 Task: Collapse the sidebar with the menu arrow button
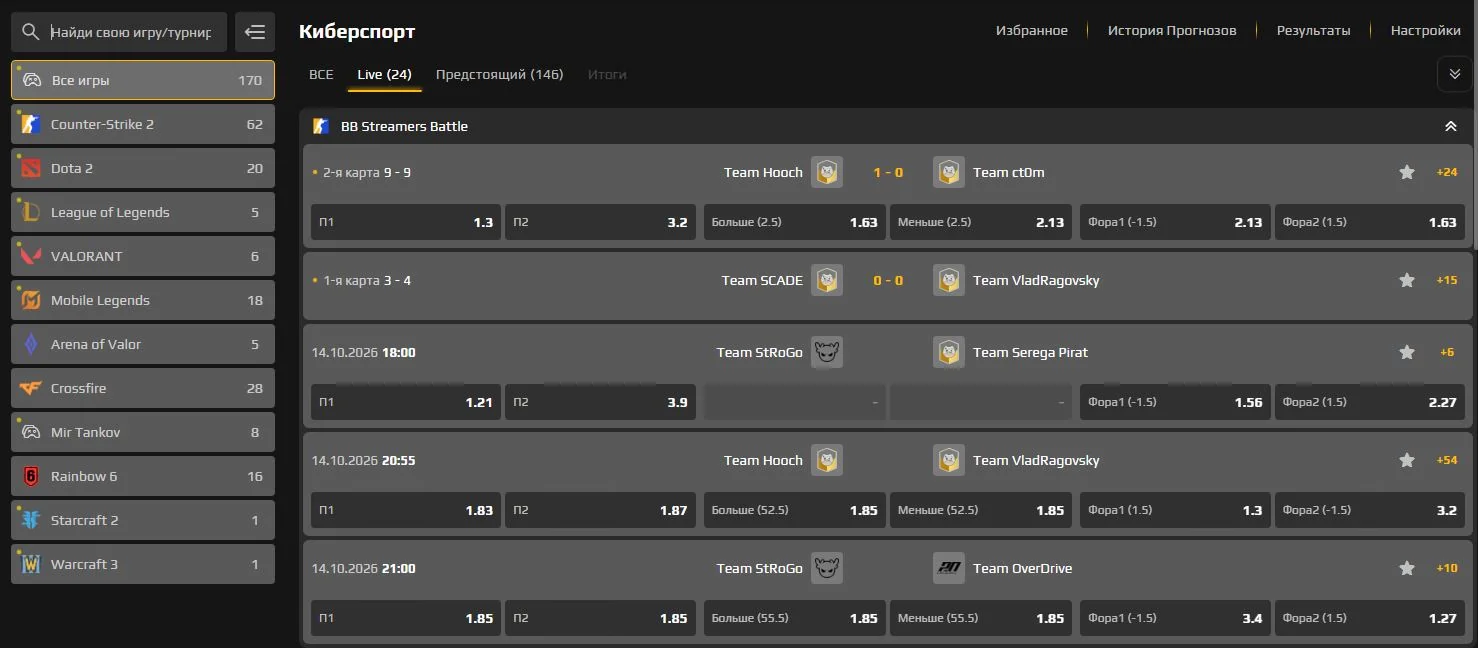tap(255, 32)
